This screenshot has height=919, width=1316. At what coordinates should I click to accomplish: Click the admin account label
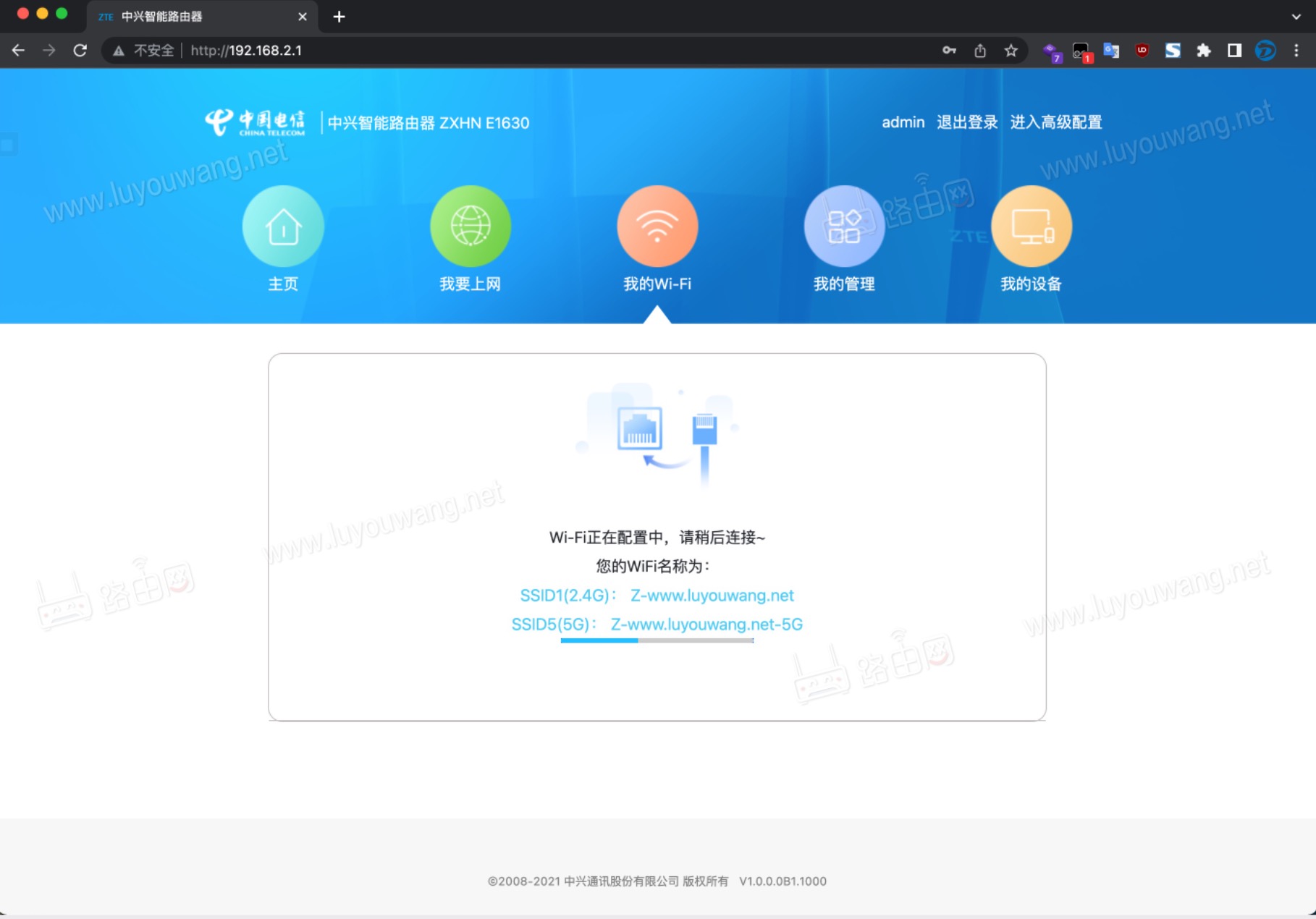tap(902, 122)
